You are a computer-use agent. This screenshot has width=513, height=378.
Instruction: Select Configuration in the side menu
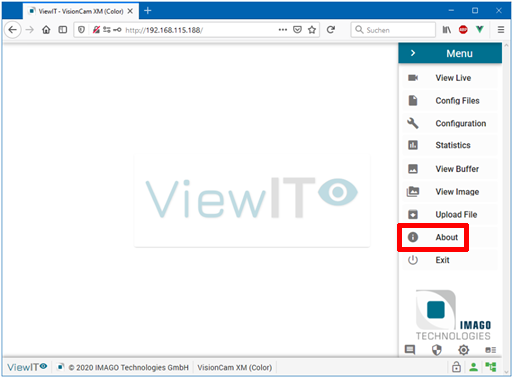[x=450, y=123]
